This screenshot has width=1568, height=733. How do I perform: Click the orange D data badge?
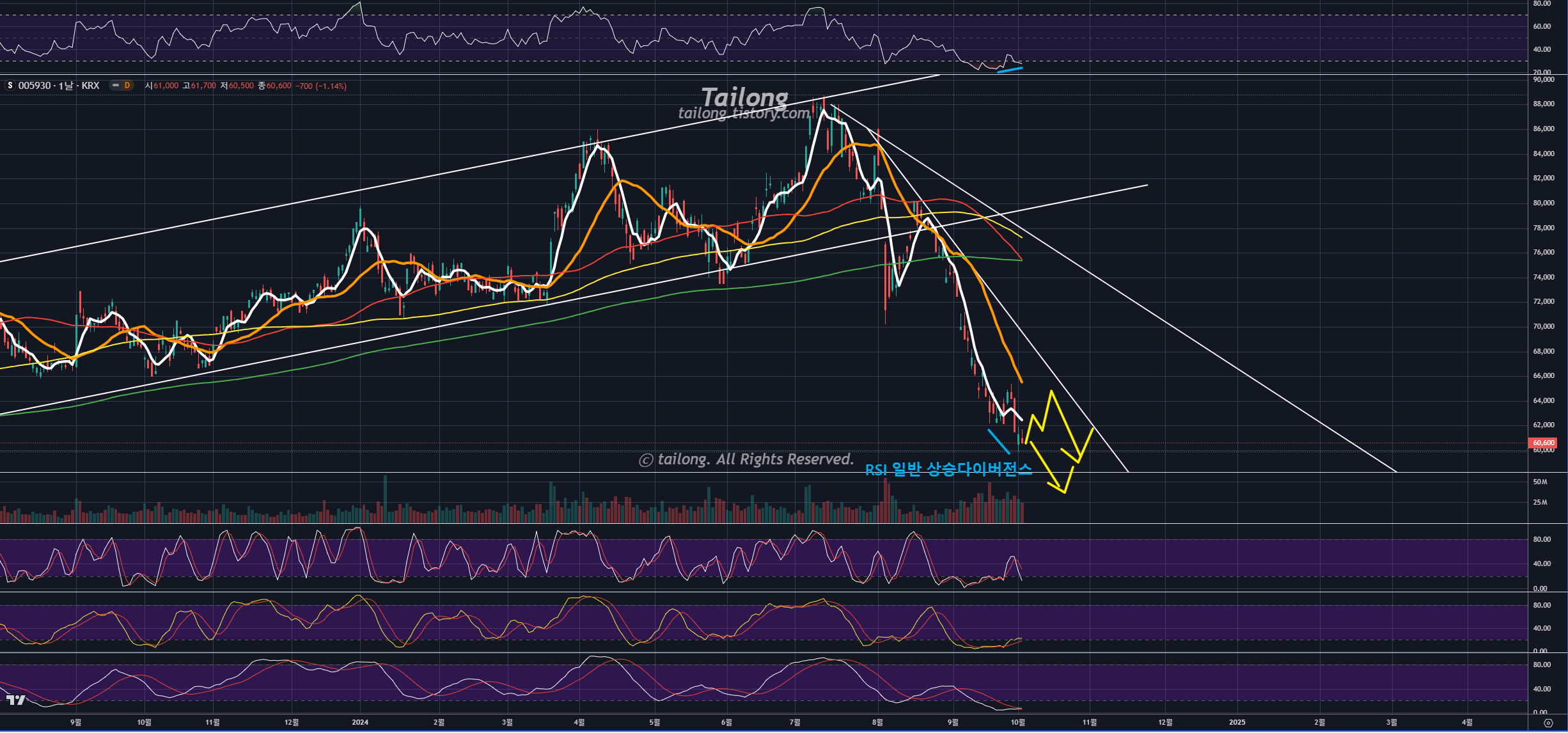tap(127, 86)
